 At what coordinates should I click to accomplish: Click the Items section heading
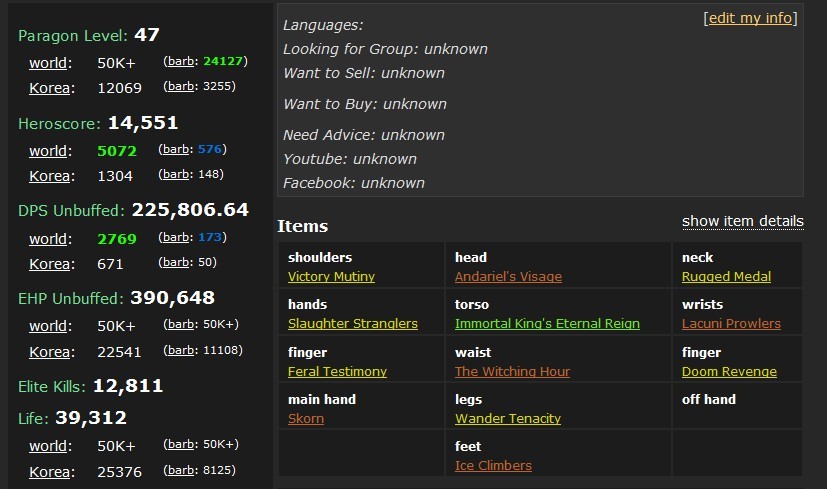tap(303, 226)
